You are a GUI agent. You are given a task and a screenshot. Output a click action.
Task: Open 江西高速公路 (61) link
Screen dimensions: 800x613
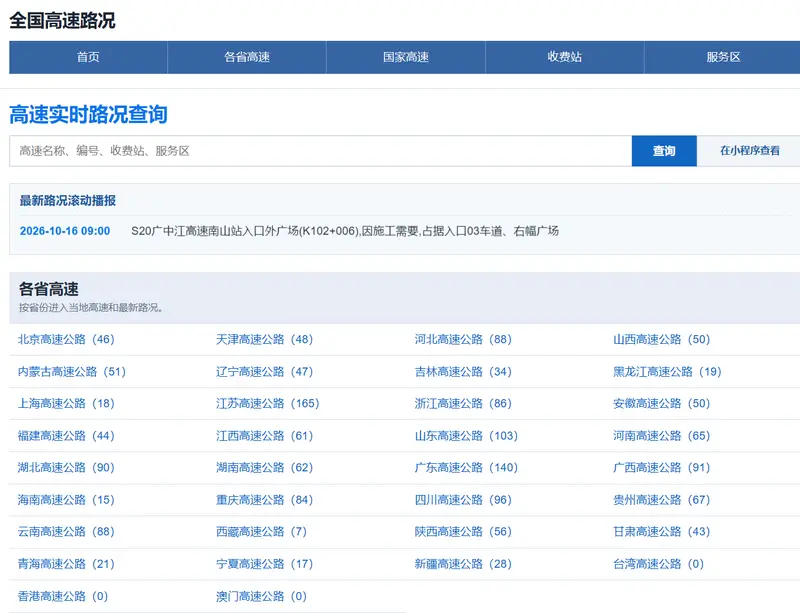(x=264, y=436)
